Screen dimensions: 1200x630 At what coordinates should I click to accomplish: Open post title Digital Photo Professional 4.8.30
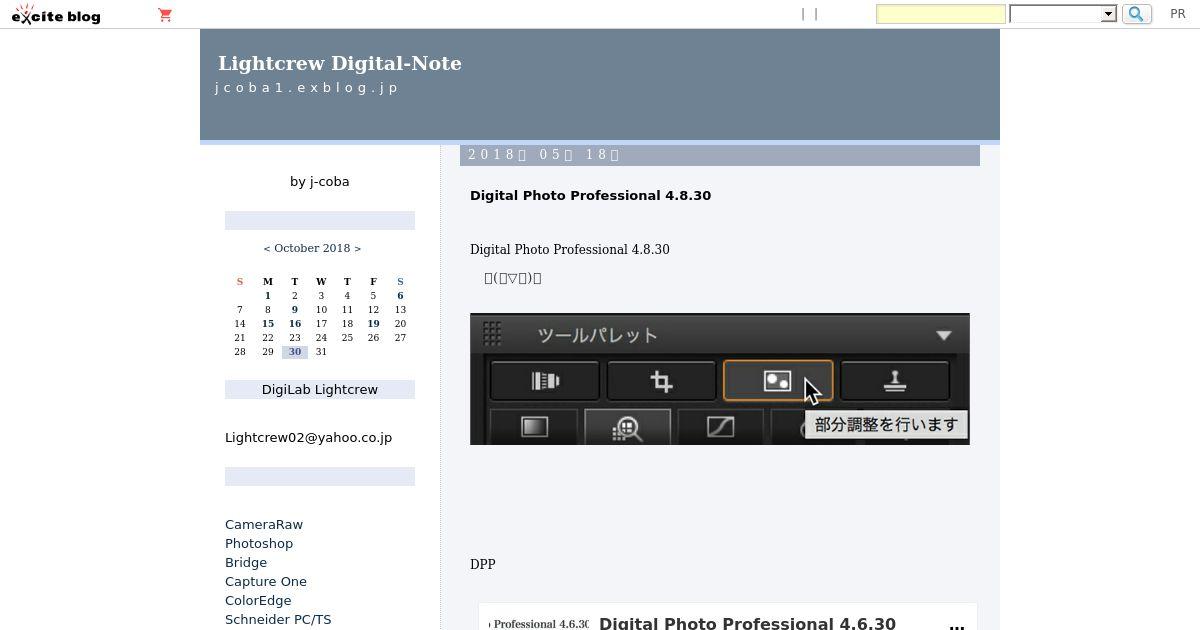pyautogui.click(x=590, y=196)
